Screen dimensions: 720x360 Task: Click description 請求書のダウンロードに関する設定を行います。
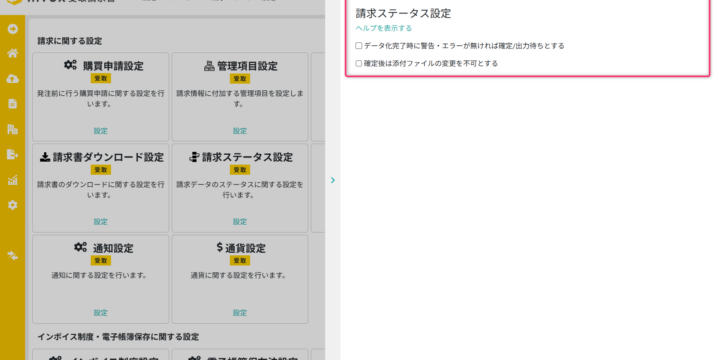coord(101,189)
